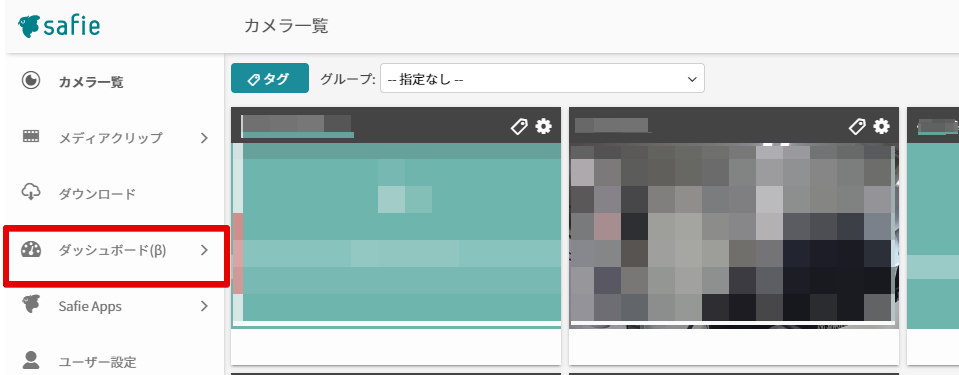
Task: Click the dashboard gauge icon
Action: [31, 250]
